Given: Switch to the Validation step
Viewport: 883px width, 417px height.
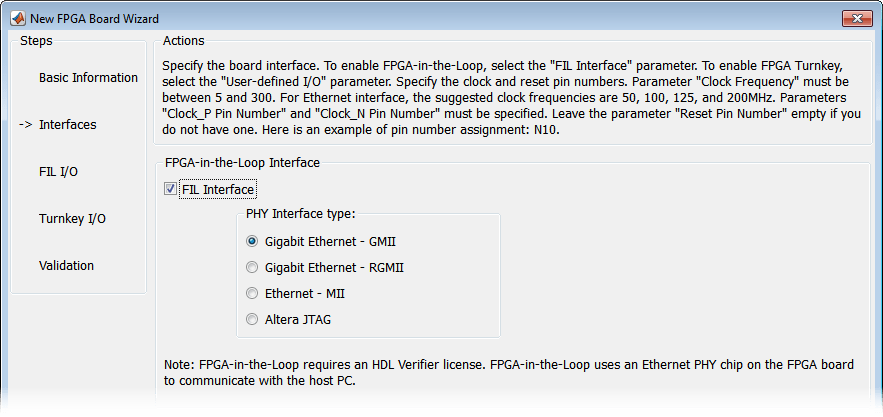Looking at the screenshot, I should coord(66,266).
